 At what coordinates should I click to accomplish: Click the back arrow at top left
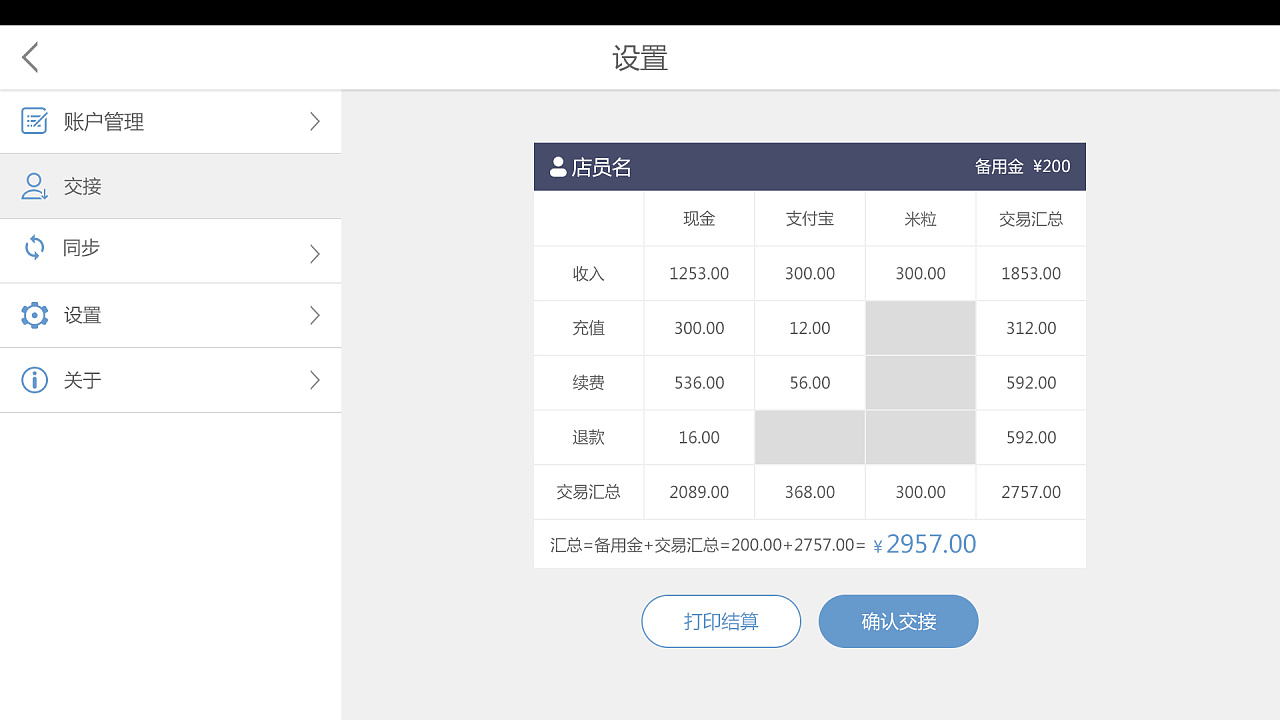[29, 56]
